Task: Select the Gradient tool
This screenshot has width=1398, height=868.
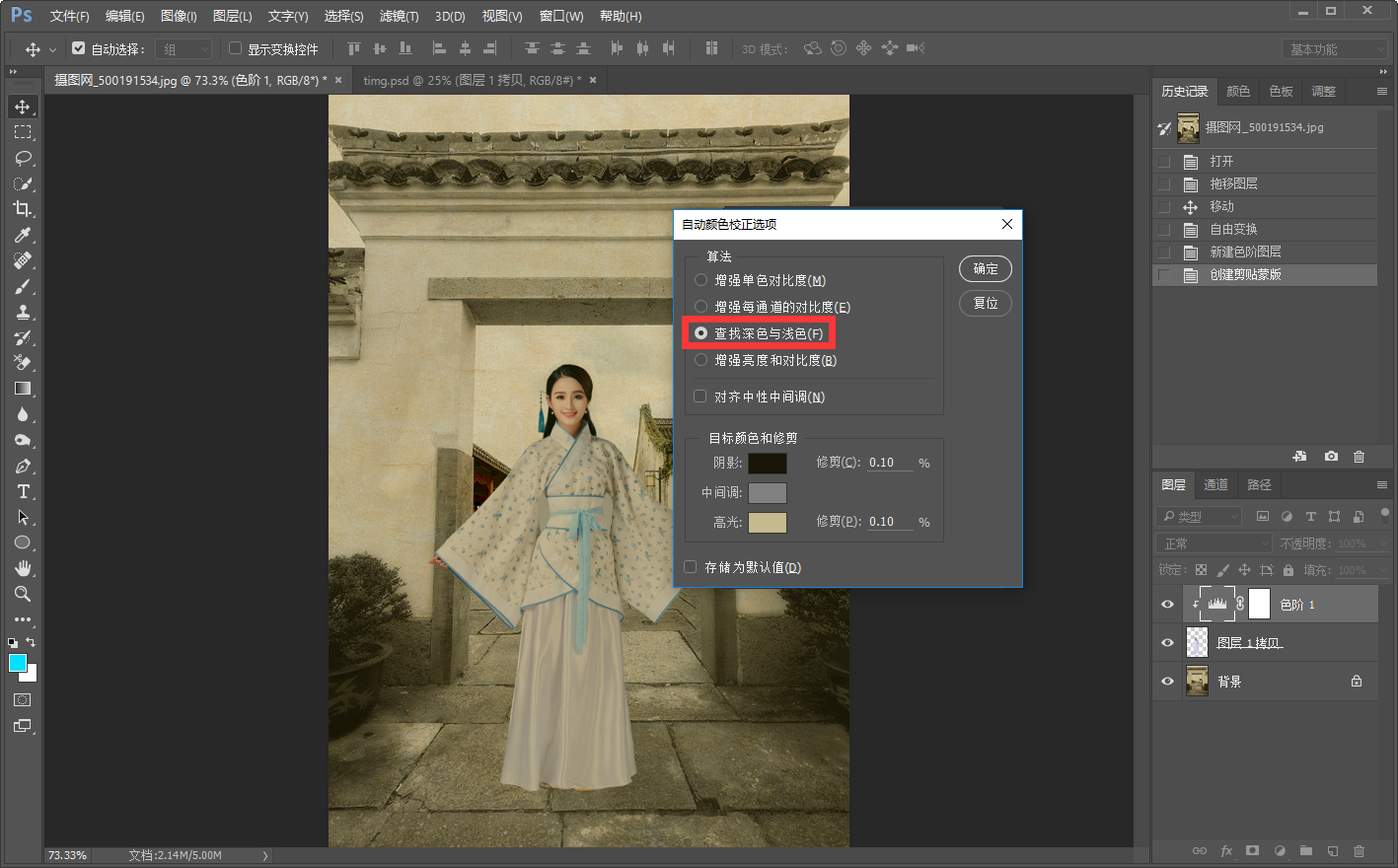Action: click(23, 389)
